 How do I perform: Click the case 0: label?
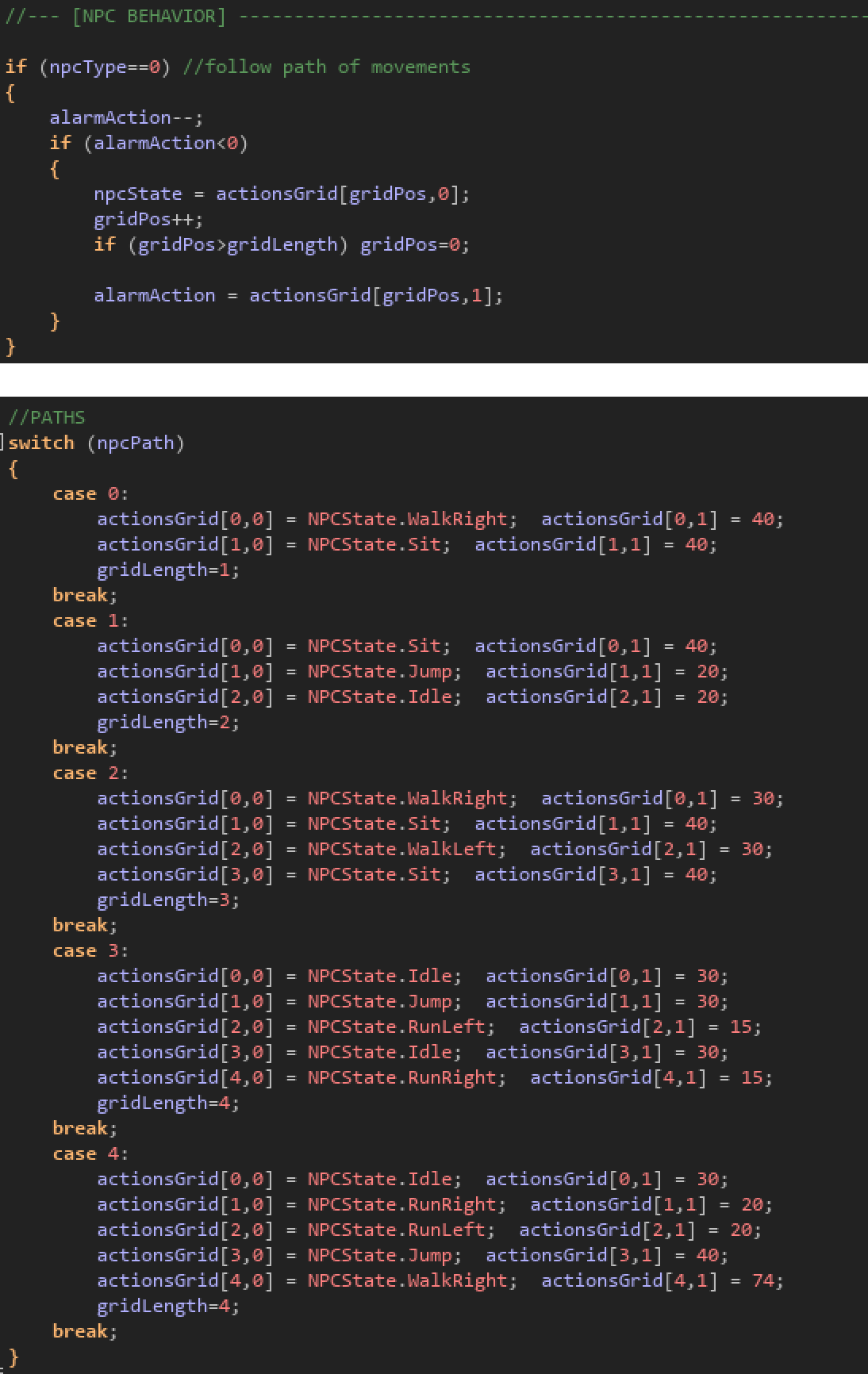coord(90,493)
